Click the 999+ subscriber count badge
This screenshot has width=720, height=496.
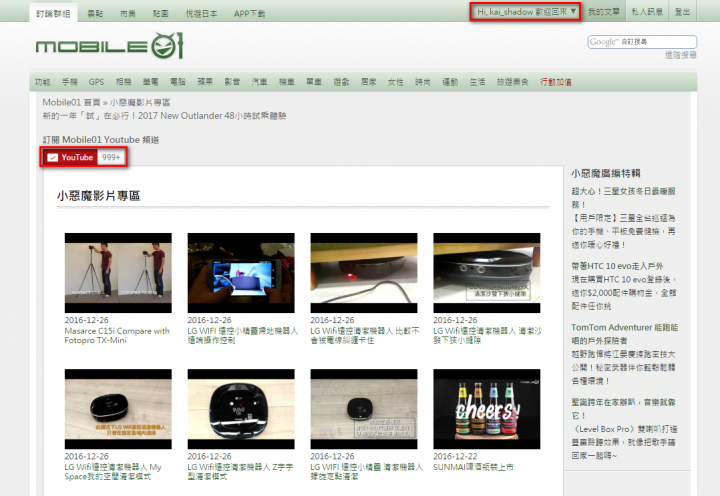pos(111,158)
